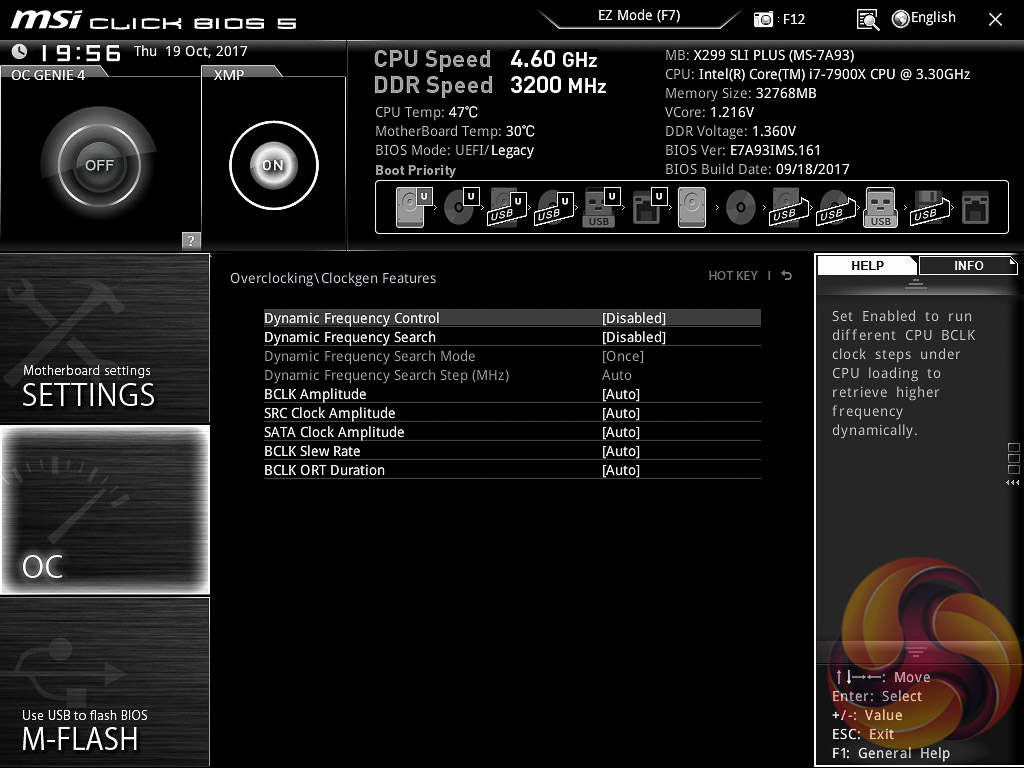Click the BIOS Mode UEFI/Legacy text
This screenshot has height=768, width=1024.
455,150
